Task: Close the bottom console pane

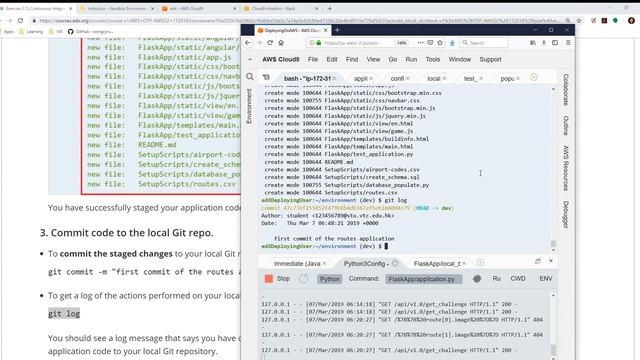Action: pyautogui.click(x=551, y=261)
